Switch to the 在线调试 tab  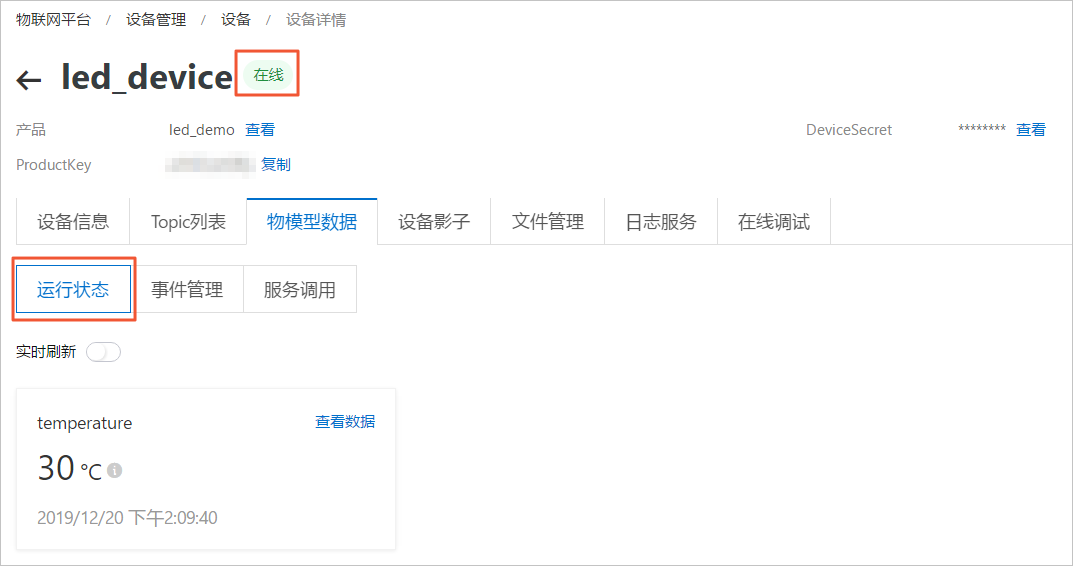(774, 222)
